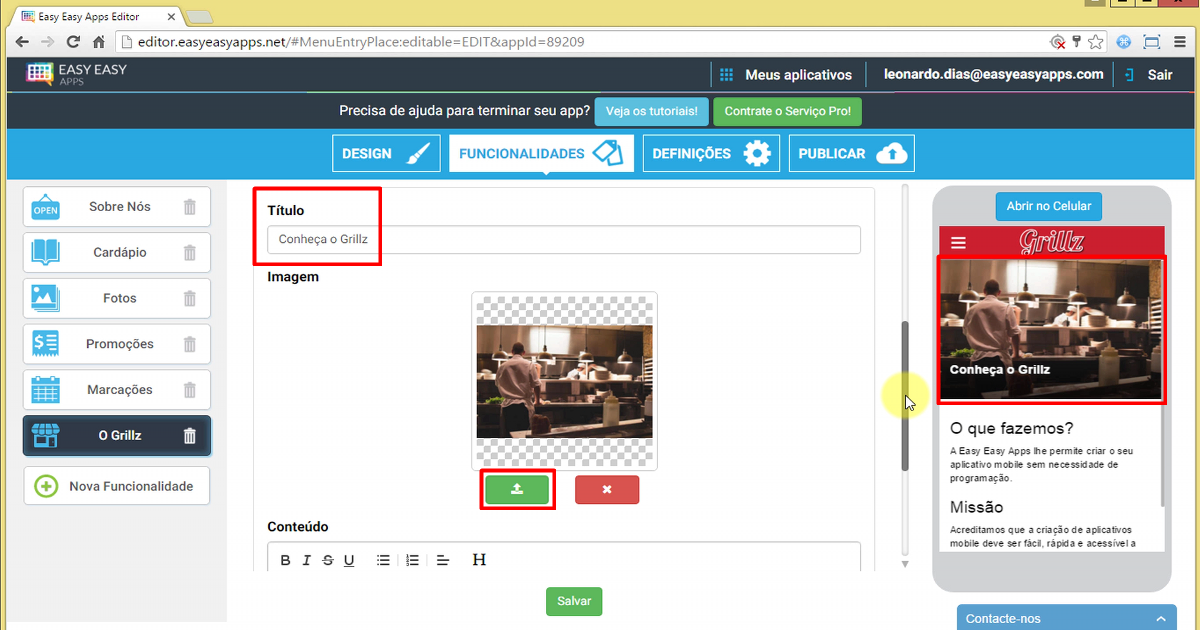Apply italic formatting in the content toolbar
The height and width of the screenshot is (630, 1200).
pyautogui.click(x=307, y=560)
